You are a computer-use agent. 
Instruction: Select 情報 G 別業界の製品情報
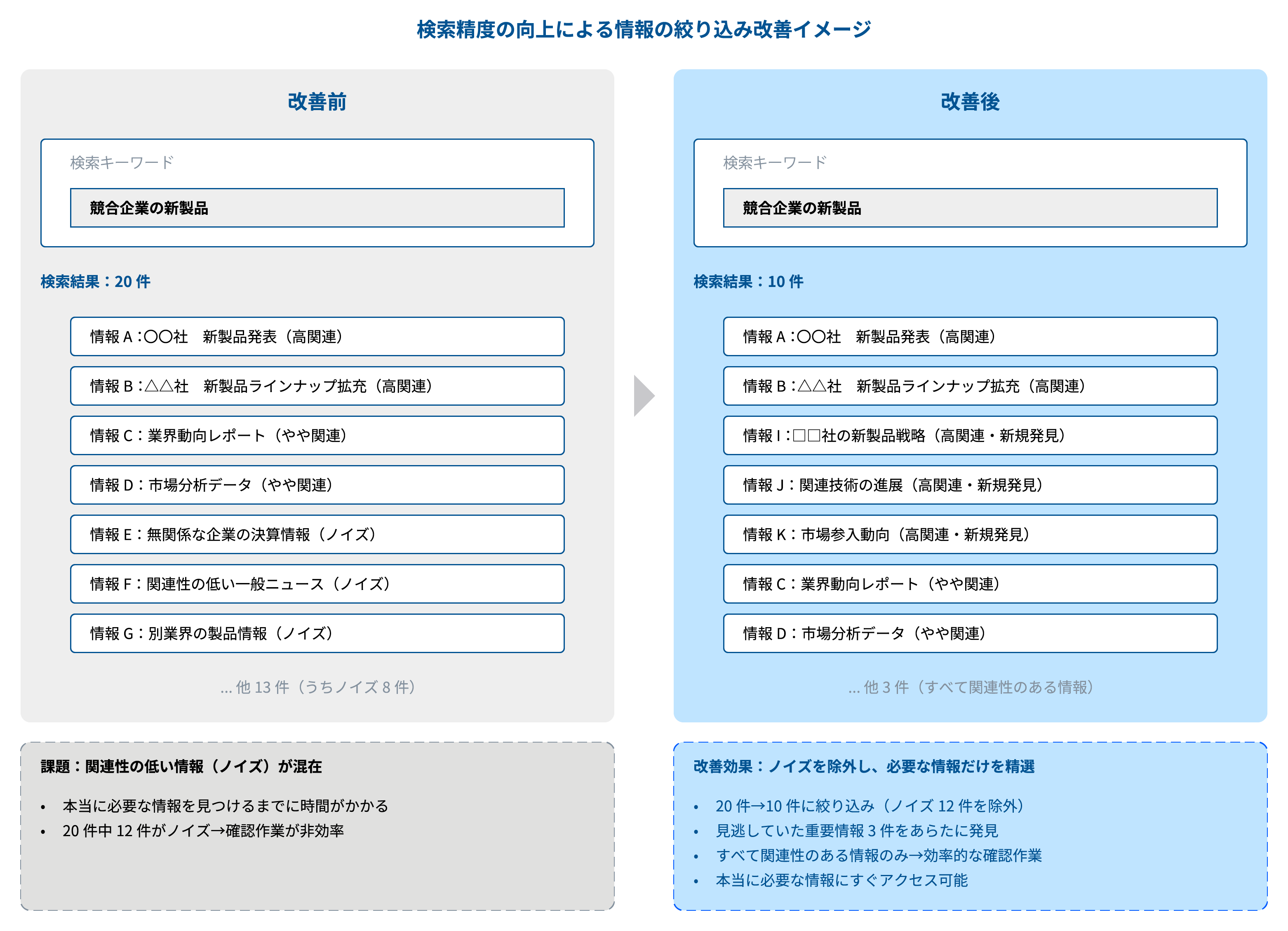[317, 633]
